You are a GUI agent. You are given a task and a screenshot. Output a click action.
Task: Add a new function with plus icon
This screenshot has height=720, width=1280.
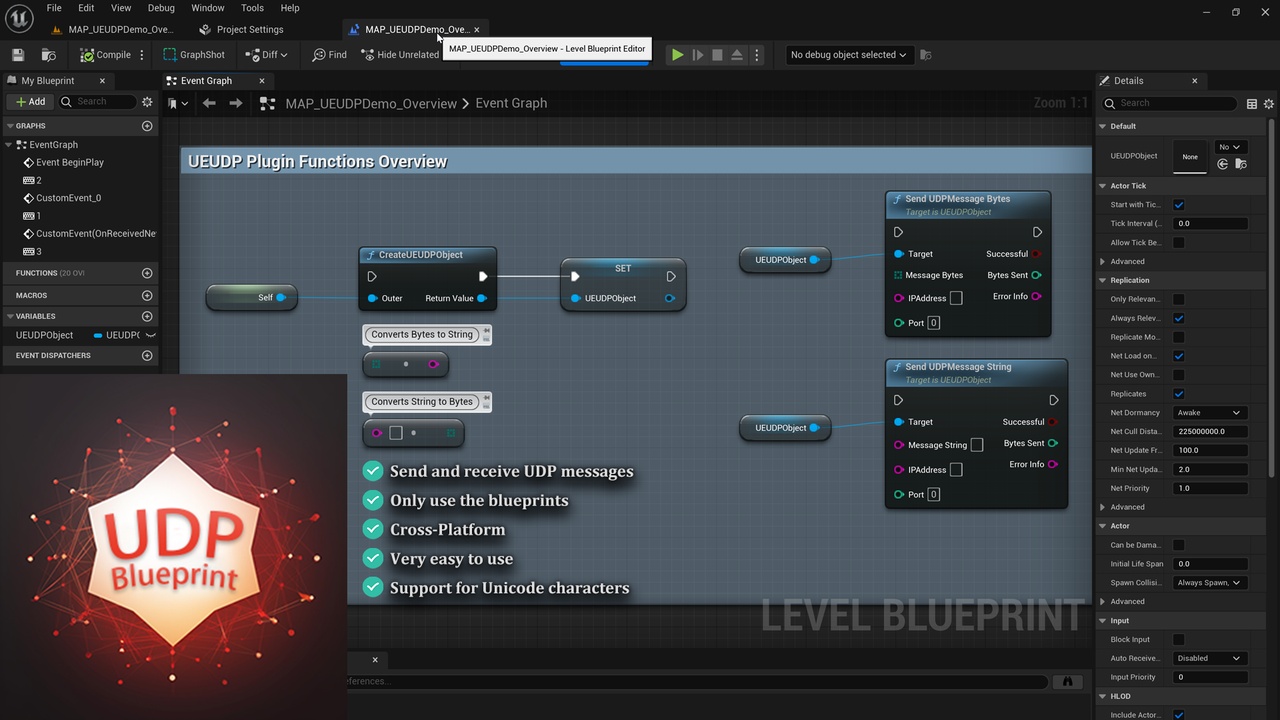click(x=147, y=273)
